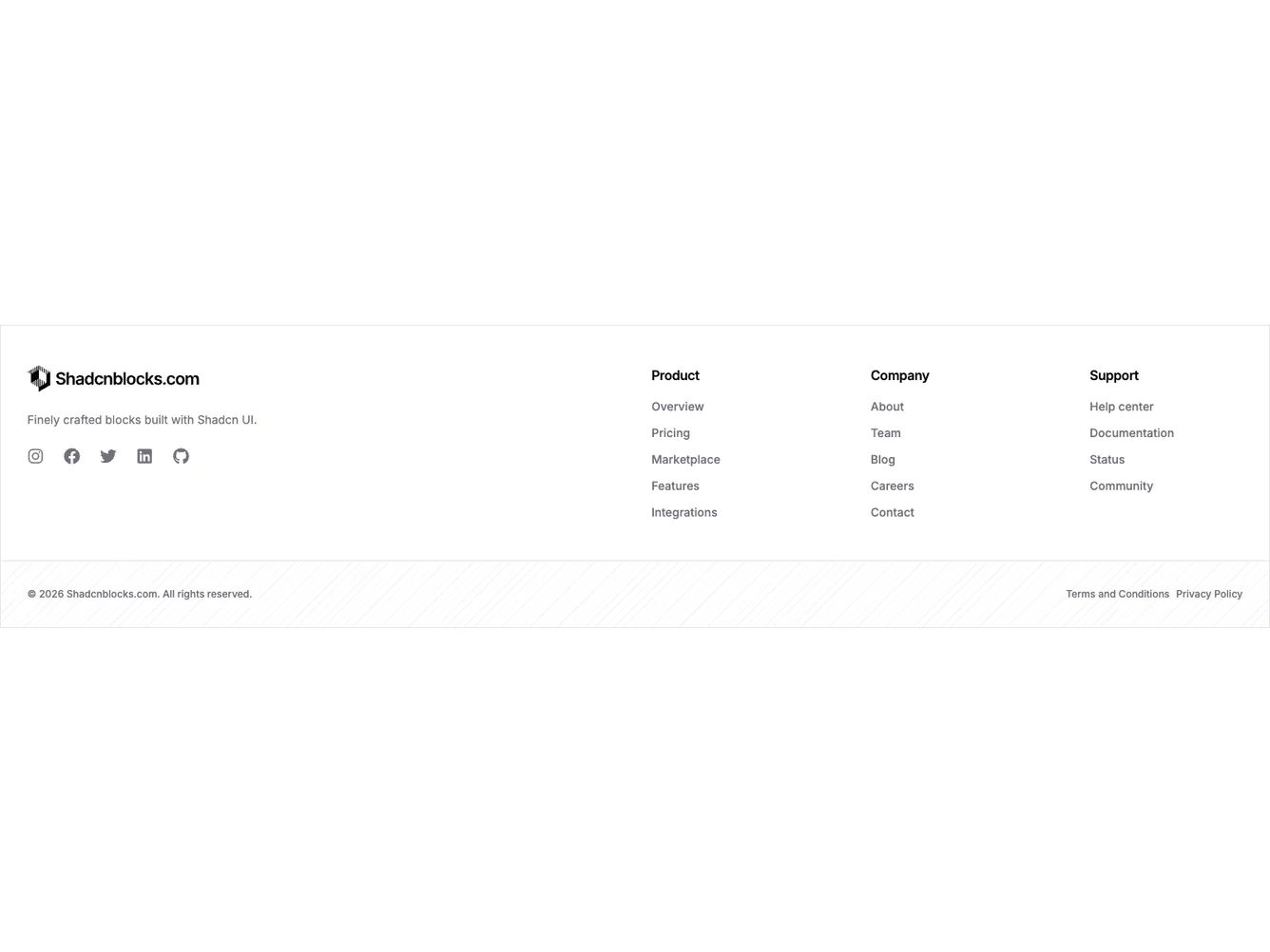
Task: Check the Status link under Support
Action: click(1107, 460)
